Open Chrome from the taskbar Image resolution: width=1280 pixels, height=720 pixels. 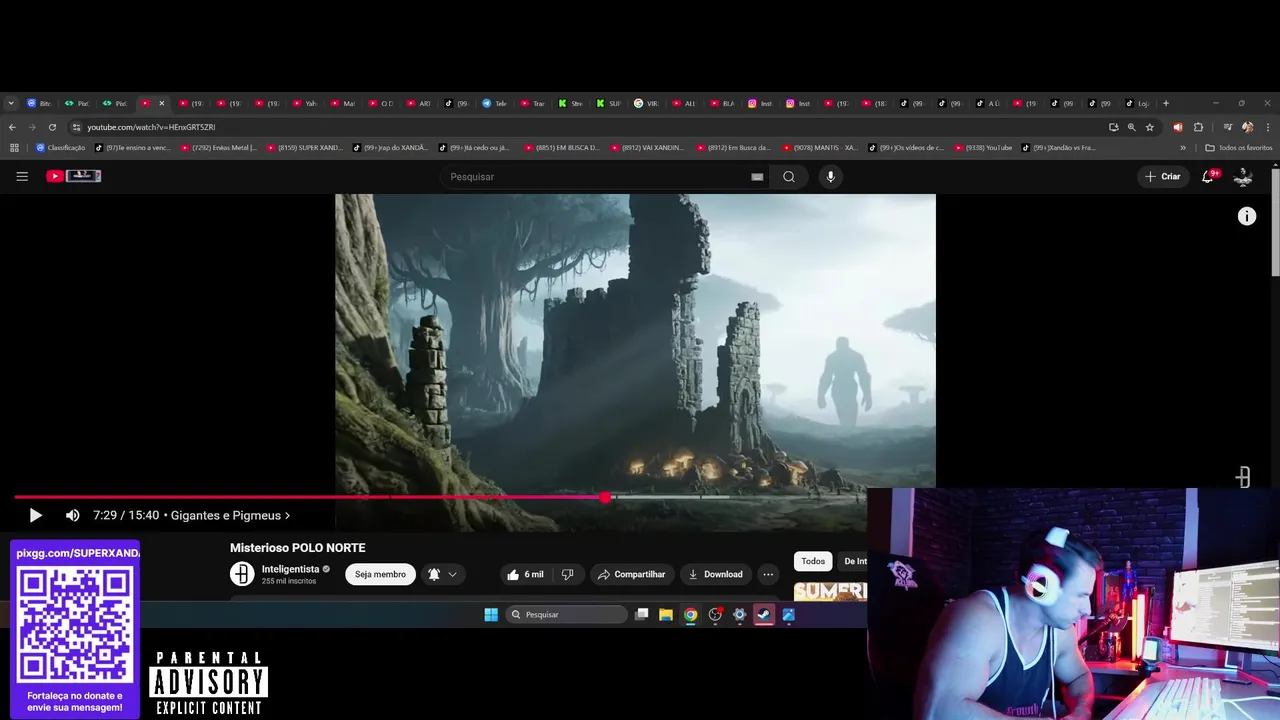690,614
